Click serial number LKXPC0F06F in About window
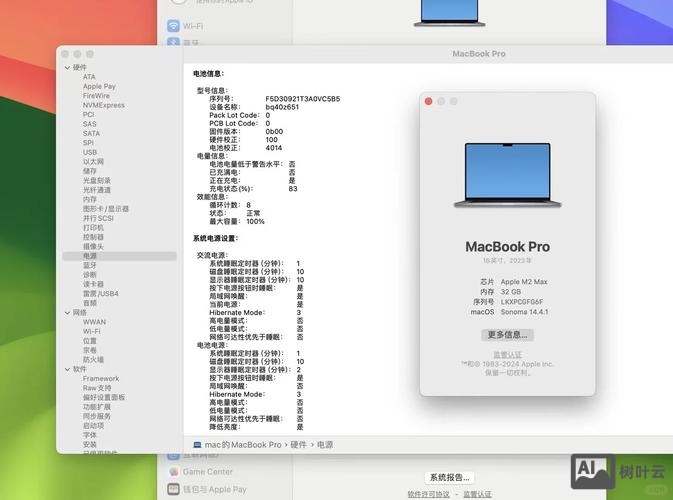Viewport: 673px width, 500px height. point(522,302)
